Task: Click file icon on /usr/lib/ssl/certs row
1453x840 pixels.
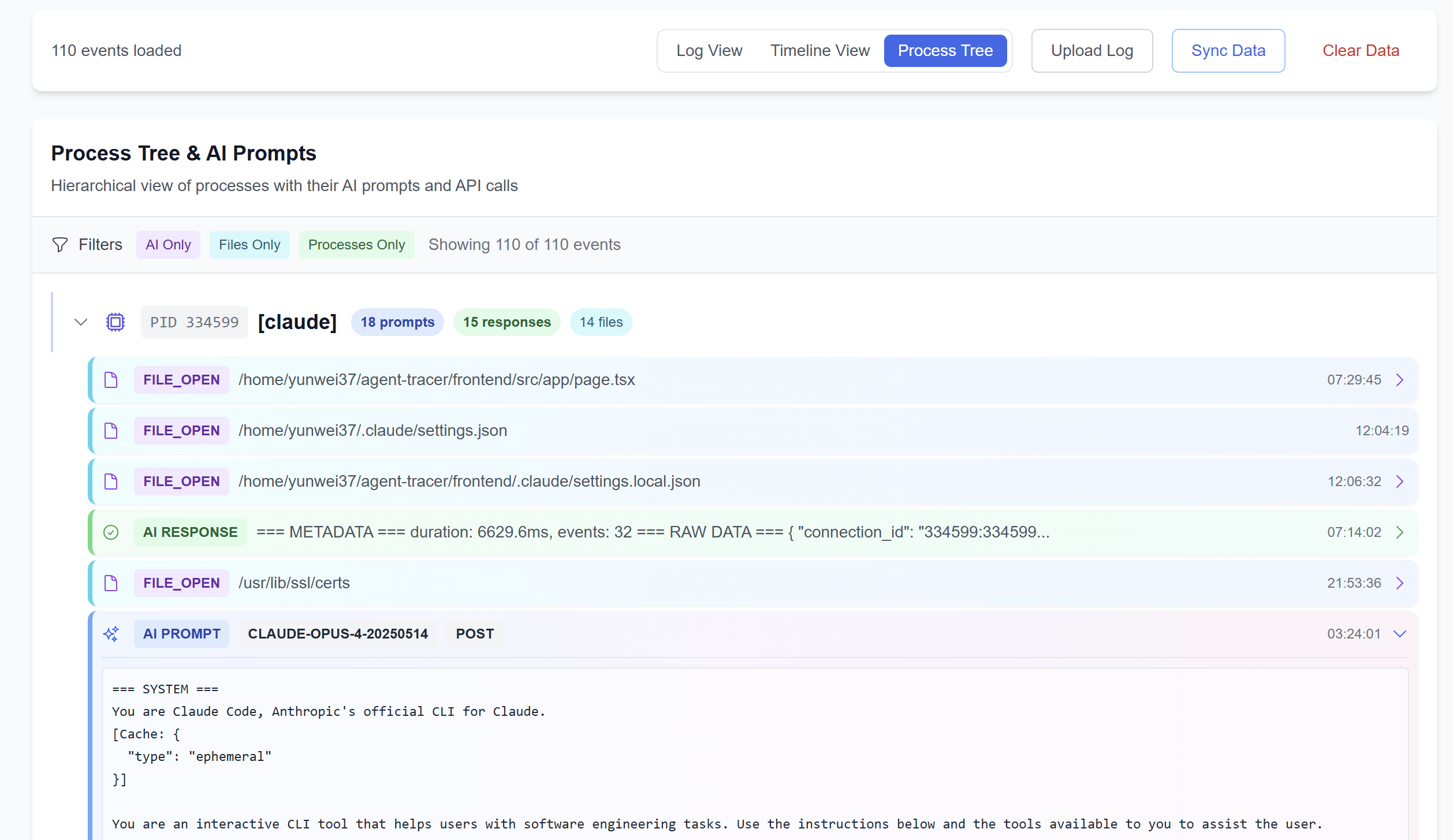Action: [x=111, y=583]
